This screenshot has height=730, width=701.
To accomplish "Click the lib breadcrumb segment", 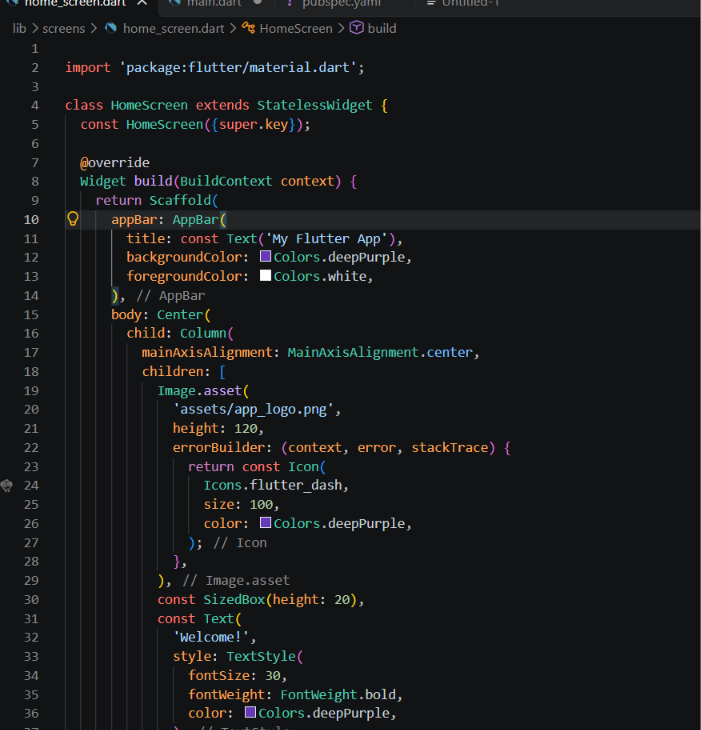I will (x=20, y=28).
